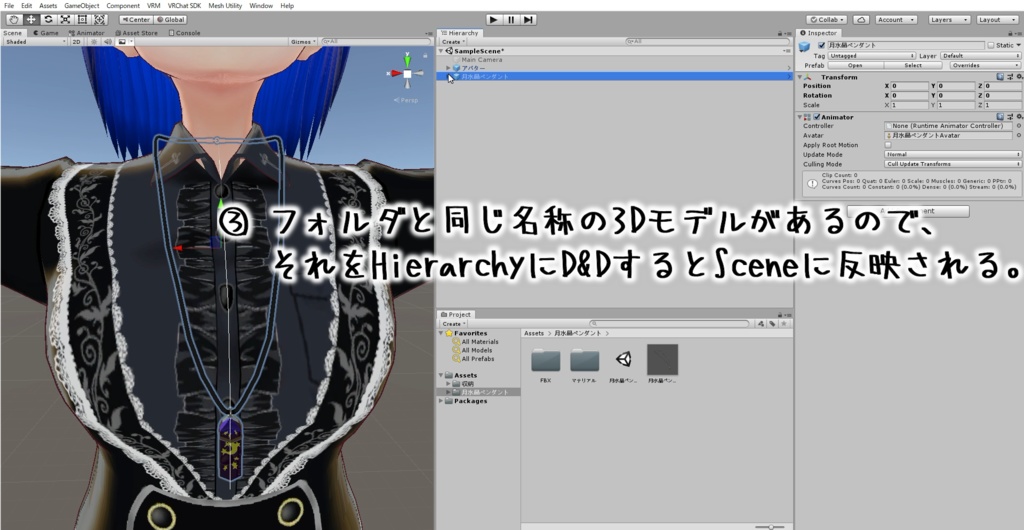Viewport: 1024px width, 530px height.
Task: Open the Animator component preset icon
Action: [x=1009, y=117]
